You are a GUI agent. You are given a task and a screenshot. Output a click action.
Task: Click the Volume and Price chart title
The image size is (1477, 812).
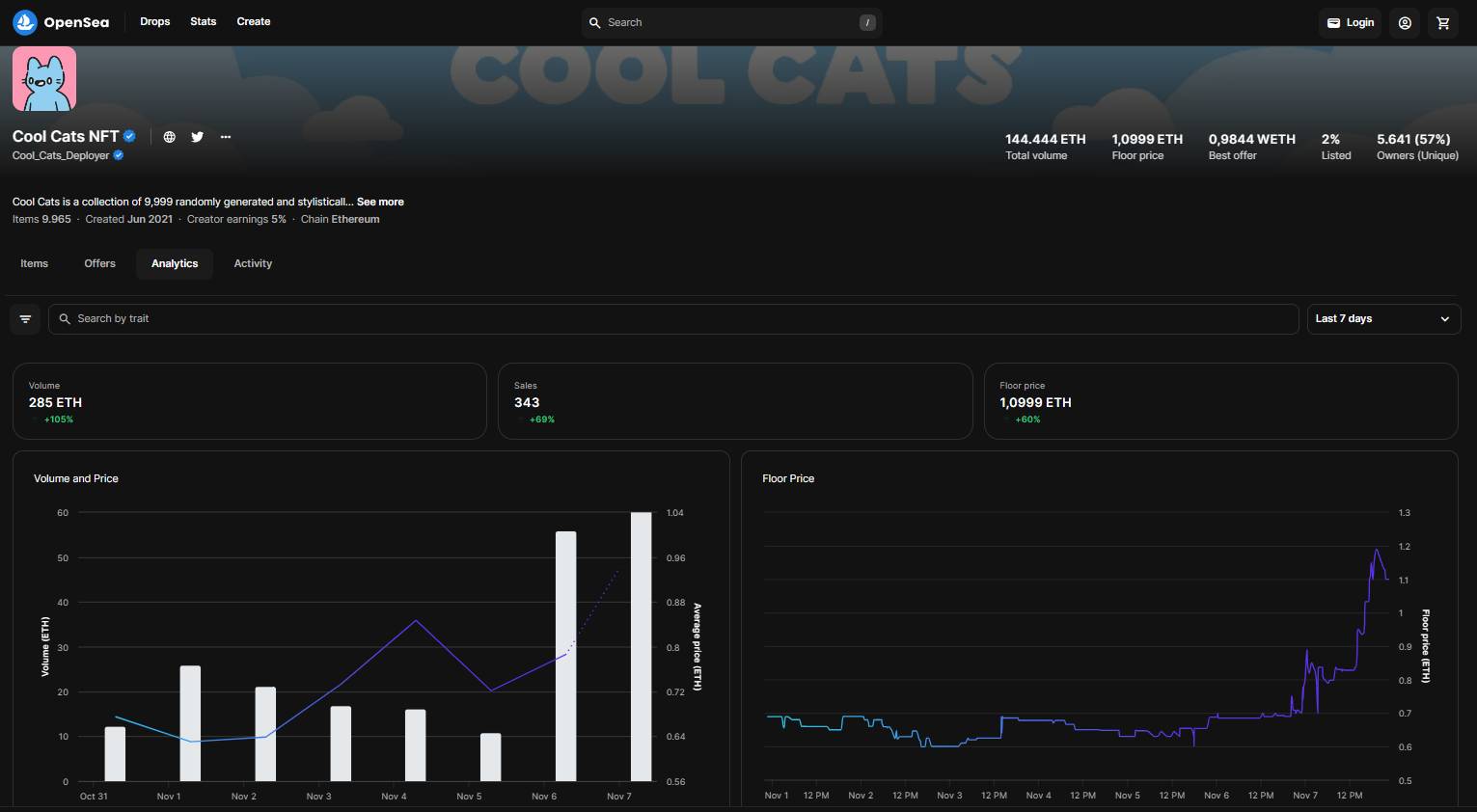[x=76, y=478]
